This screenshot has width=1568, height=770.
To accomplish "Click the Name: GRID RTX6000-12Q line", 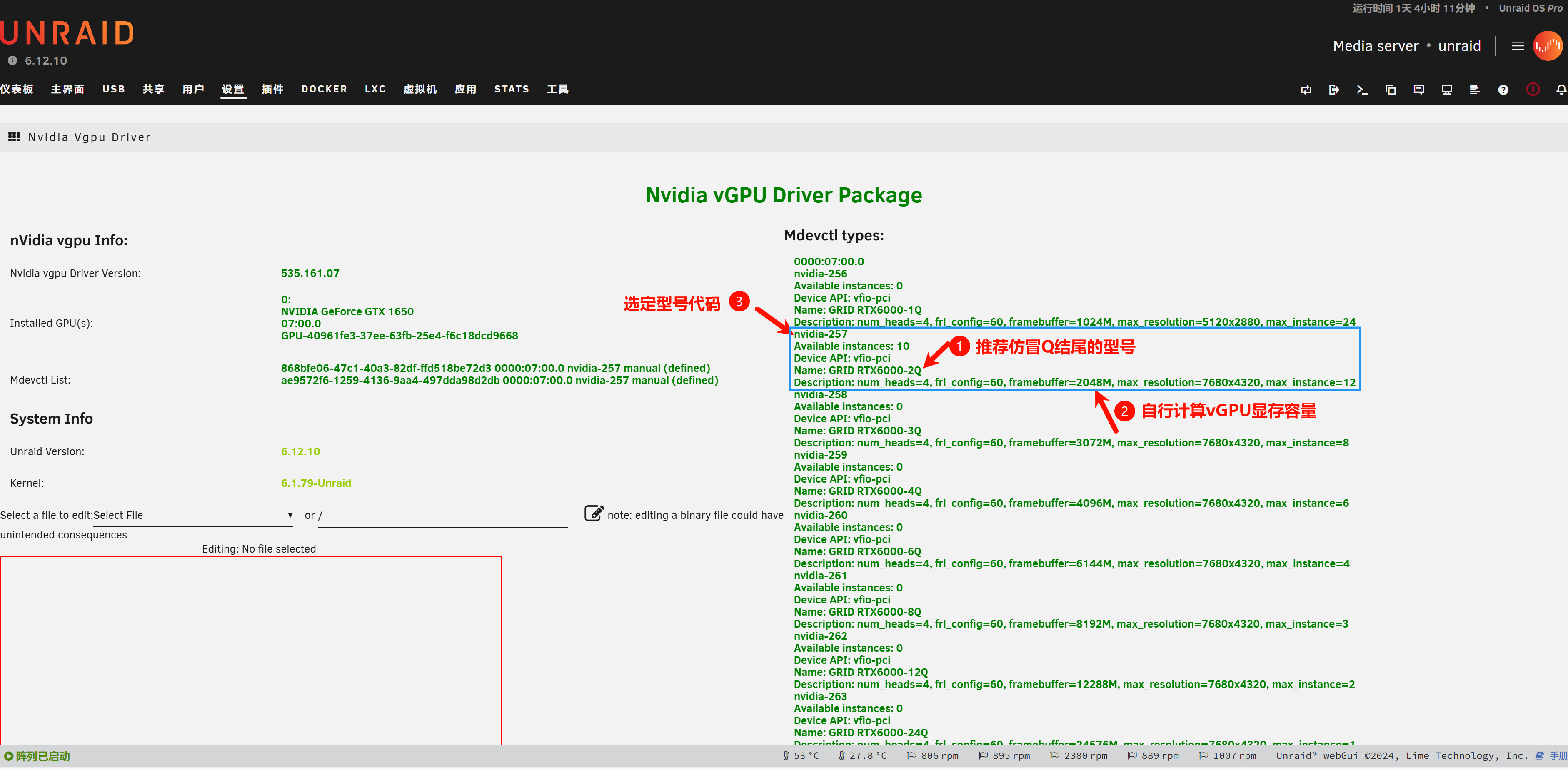I will 861,672.
